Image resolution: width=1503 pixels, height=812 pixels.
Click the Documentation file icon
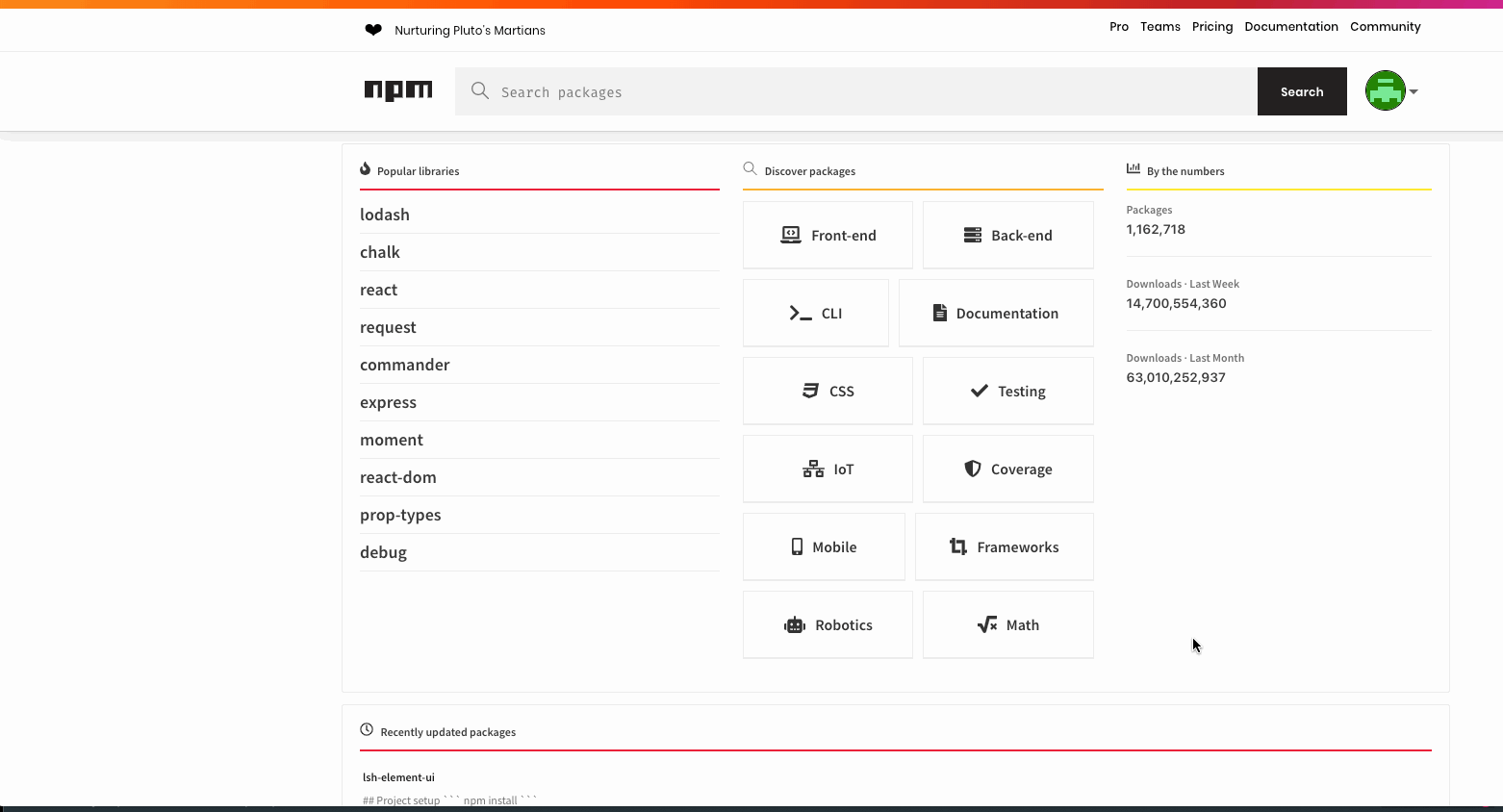[940, 313]
